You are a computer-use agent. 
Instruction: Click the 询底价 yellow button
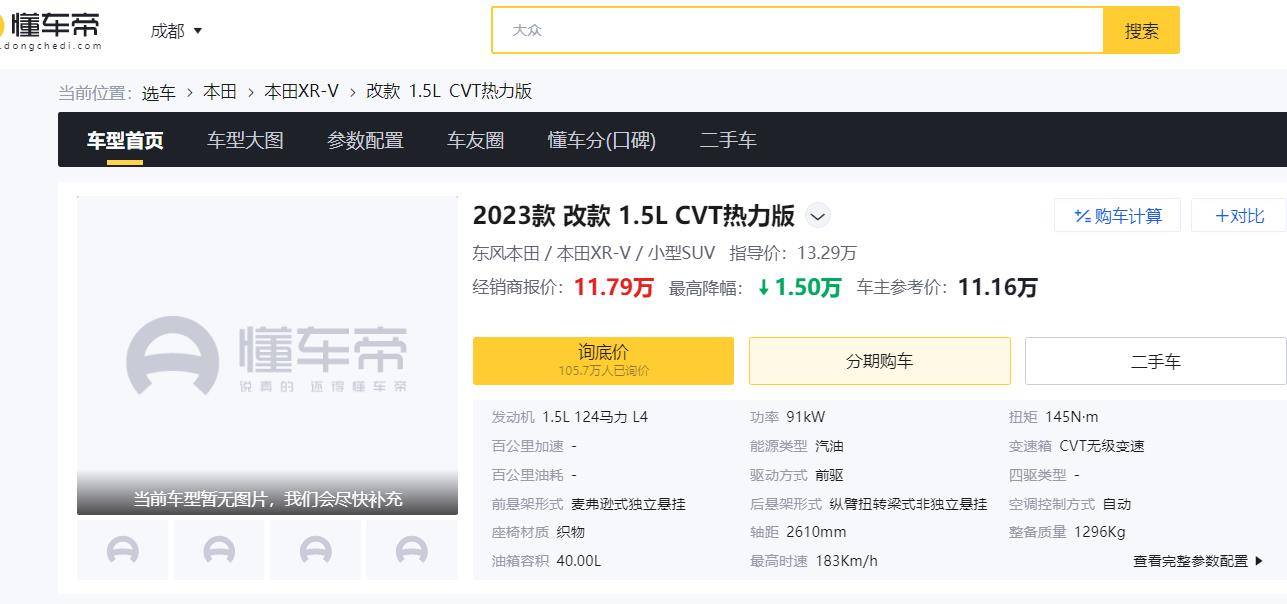pyautogui.click(x=603, y=361)
